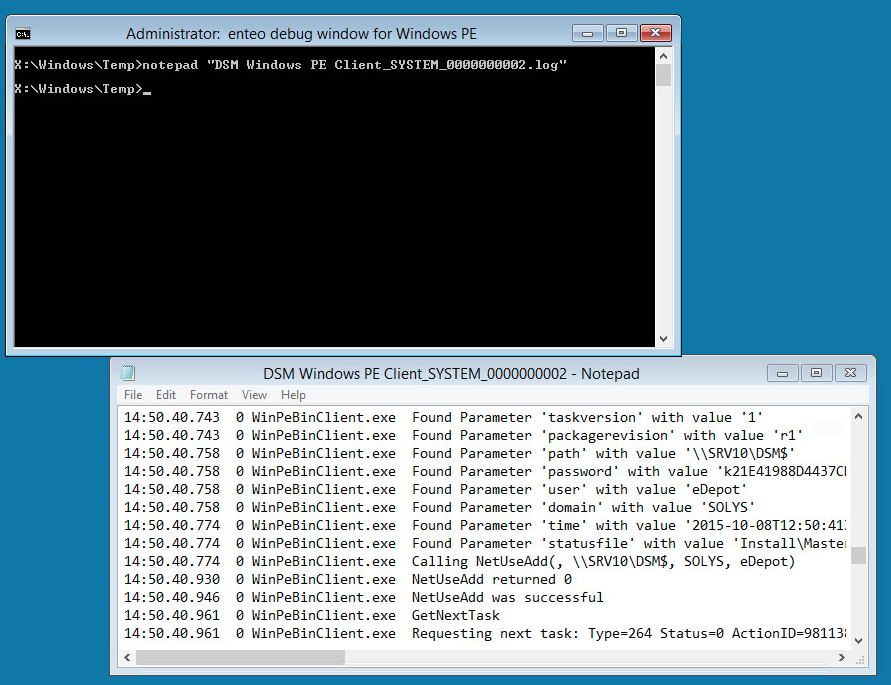
Task: Minimize the Notepad window
Action: point(781,372)
